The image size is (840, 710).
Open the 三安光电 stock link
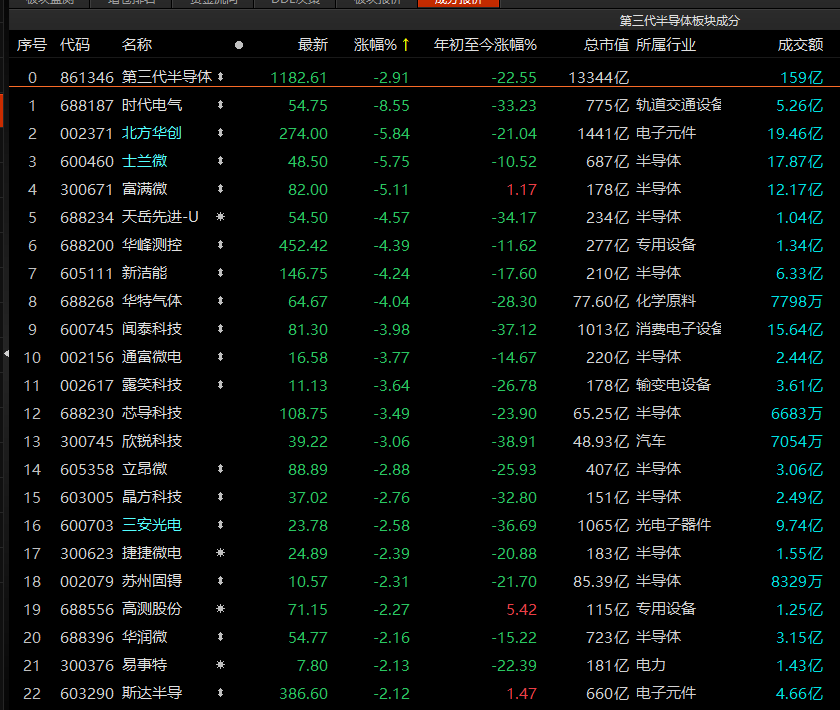(152, 525)
